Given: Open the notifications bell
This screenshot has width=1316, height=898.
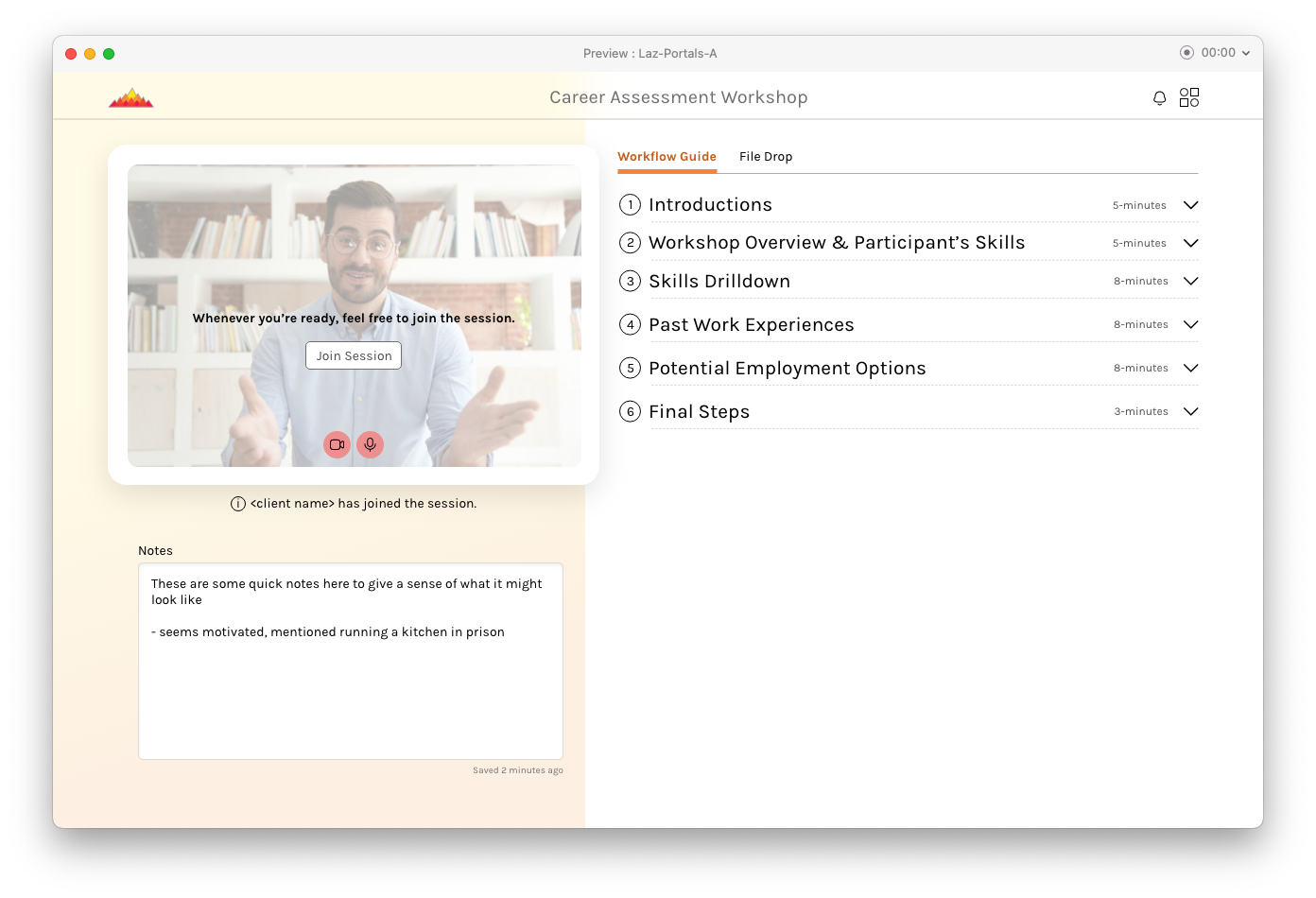Looking at the screenshot, I should click(x=1159, y=98).
